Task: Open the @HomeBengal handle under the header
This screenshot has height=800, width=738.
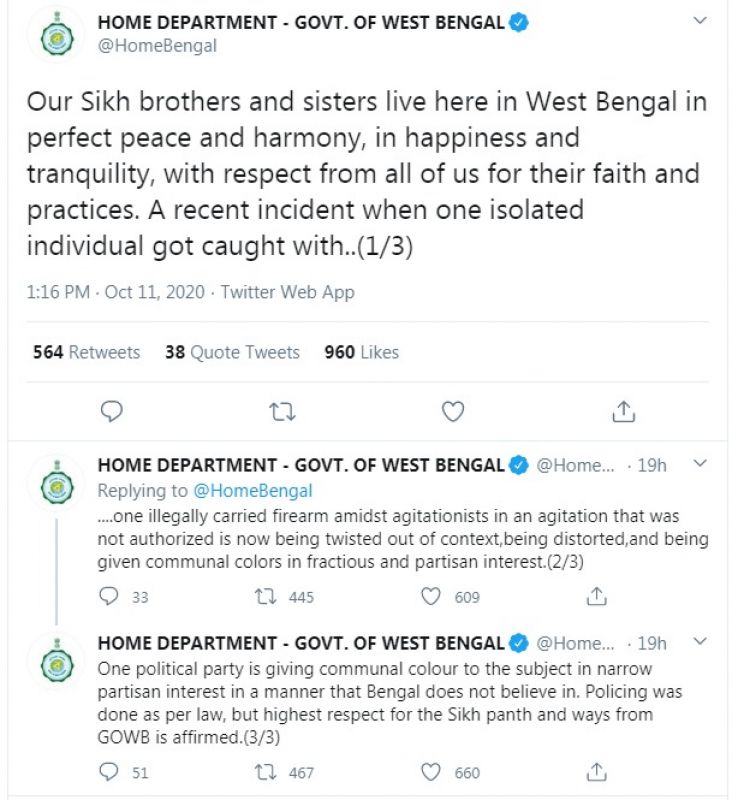Action: pos(157,46)
